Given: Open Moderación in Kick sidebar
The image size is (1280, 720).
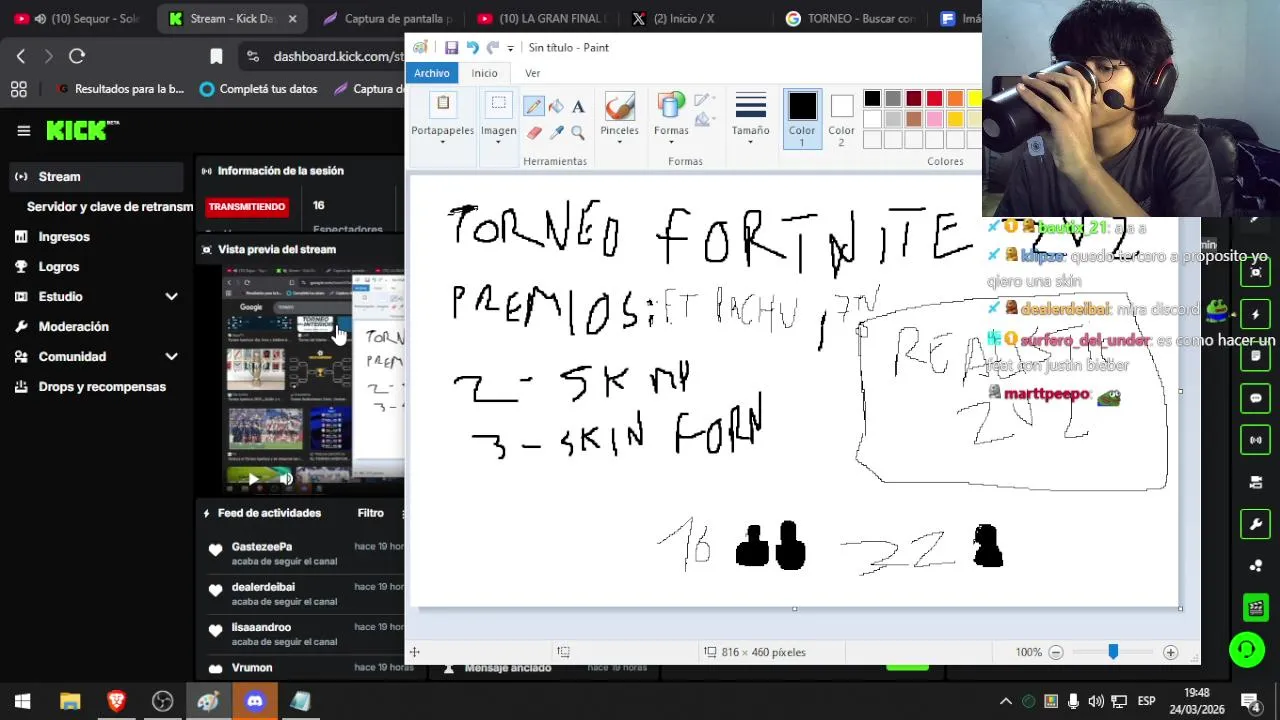Looking at the screenshot, I should [73, 327].
